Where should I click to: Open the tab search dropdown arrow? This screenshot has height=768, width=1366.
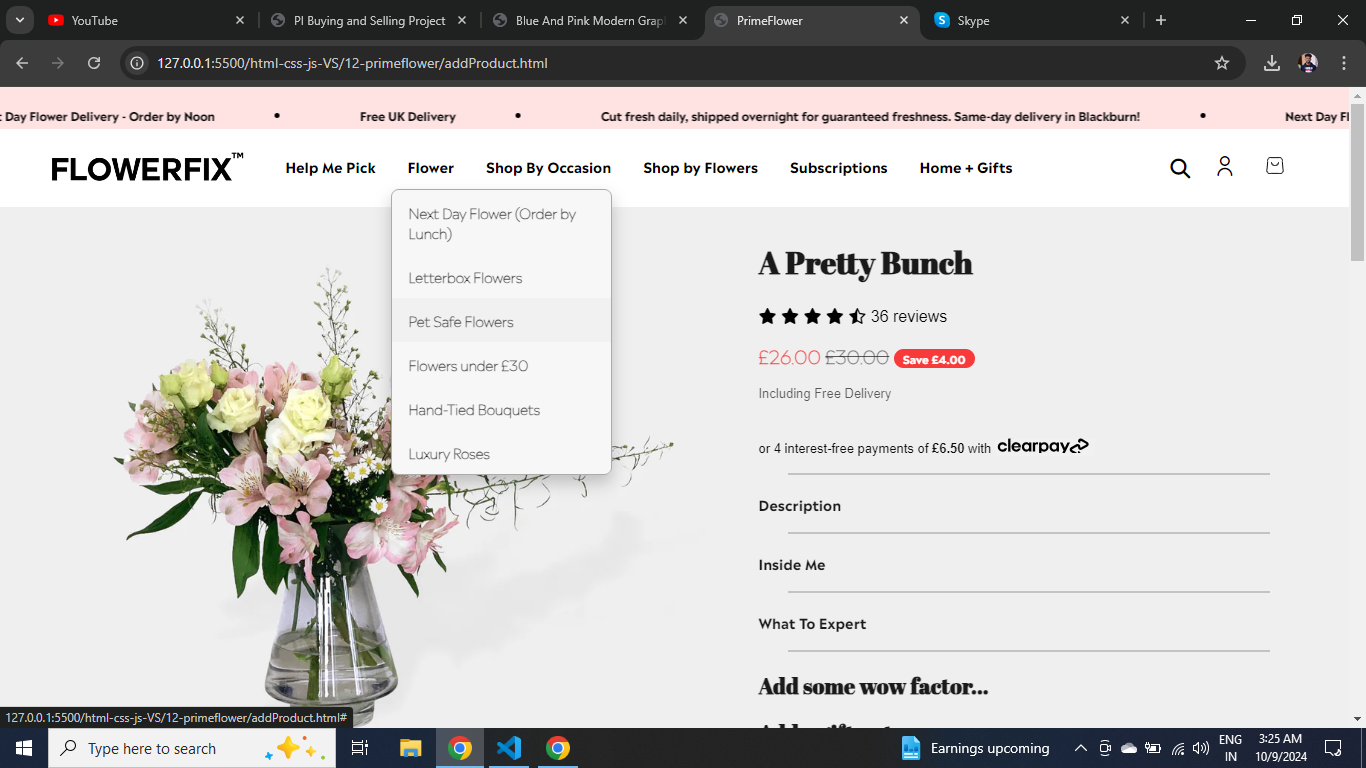(19, 20)
